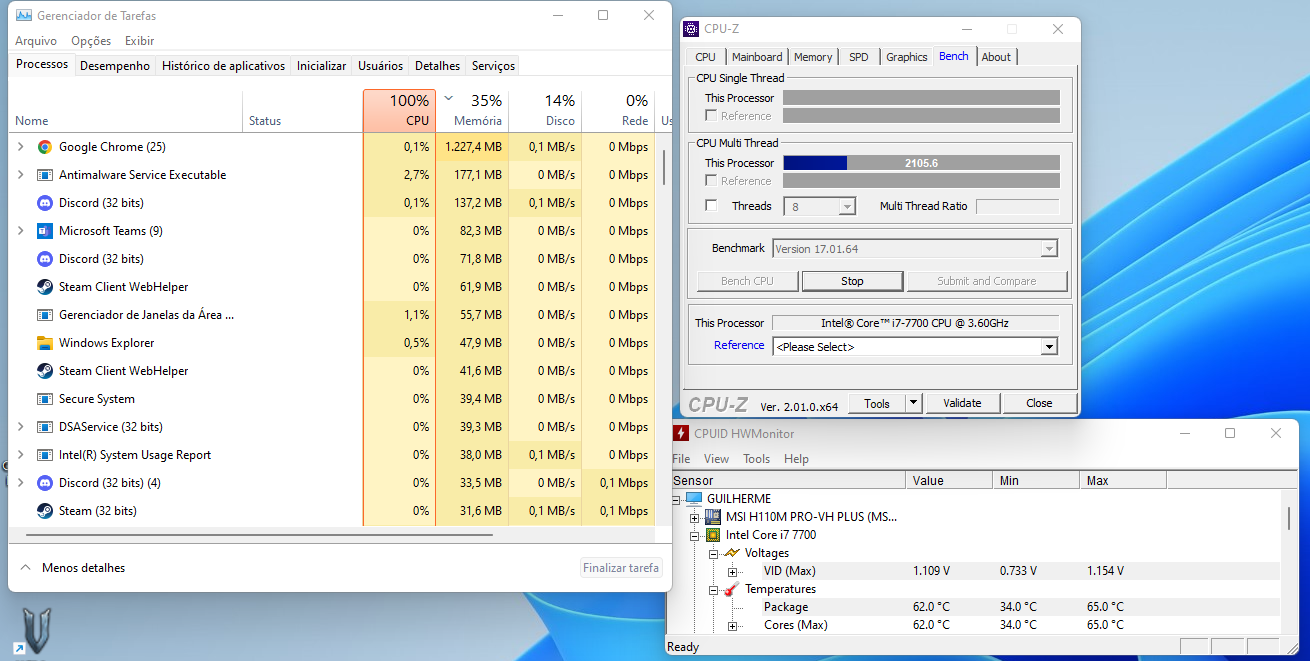Open the Opções menu
Screen dimensions: 1310x661
point(91,41)
